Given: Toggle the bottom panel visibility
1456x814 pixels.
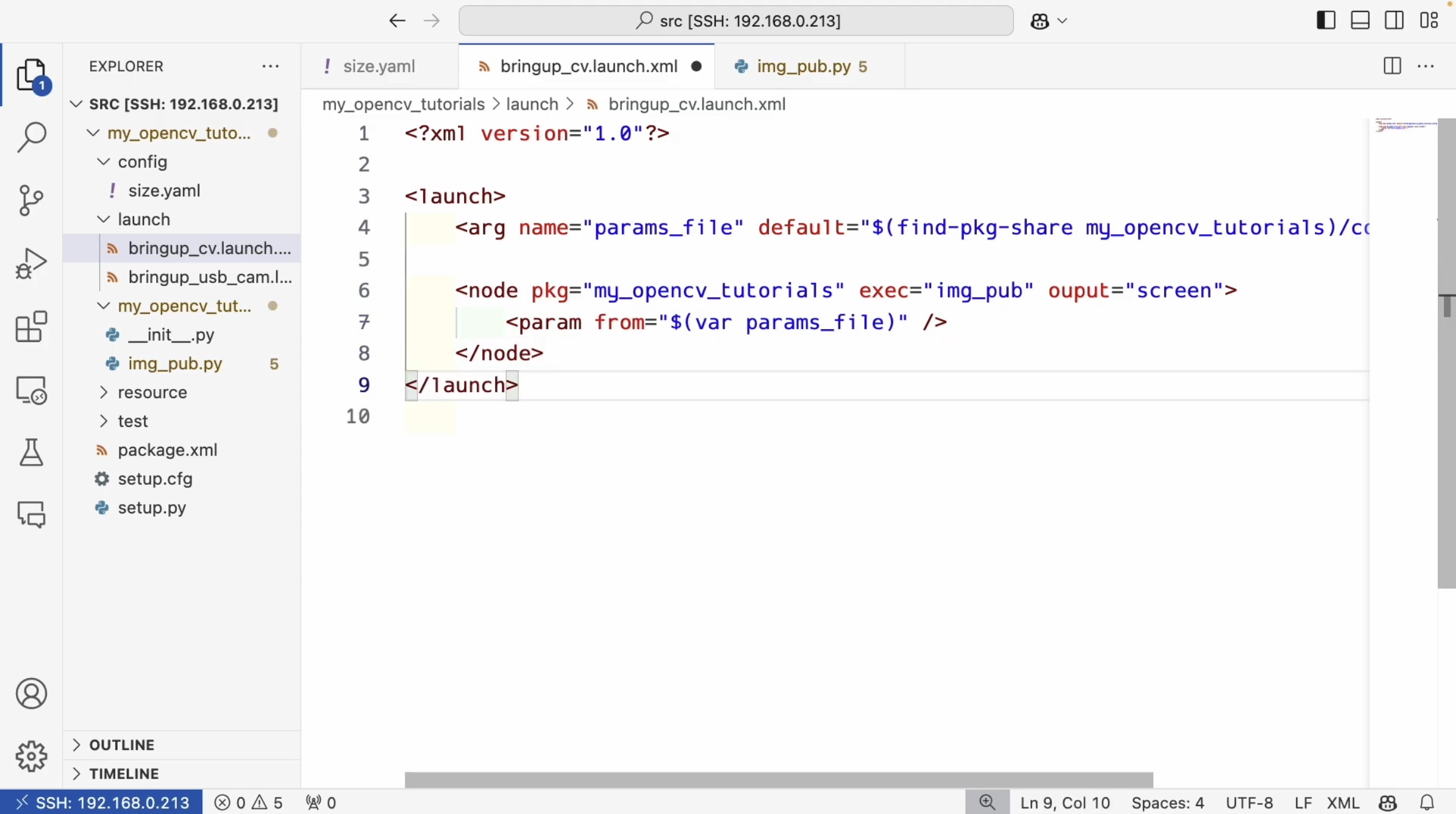Looking at the screenshot, I should 1360,21.
